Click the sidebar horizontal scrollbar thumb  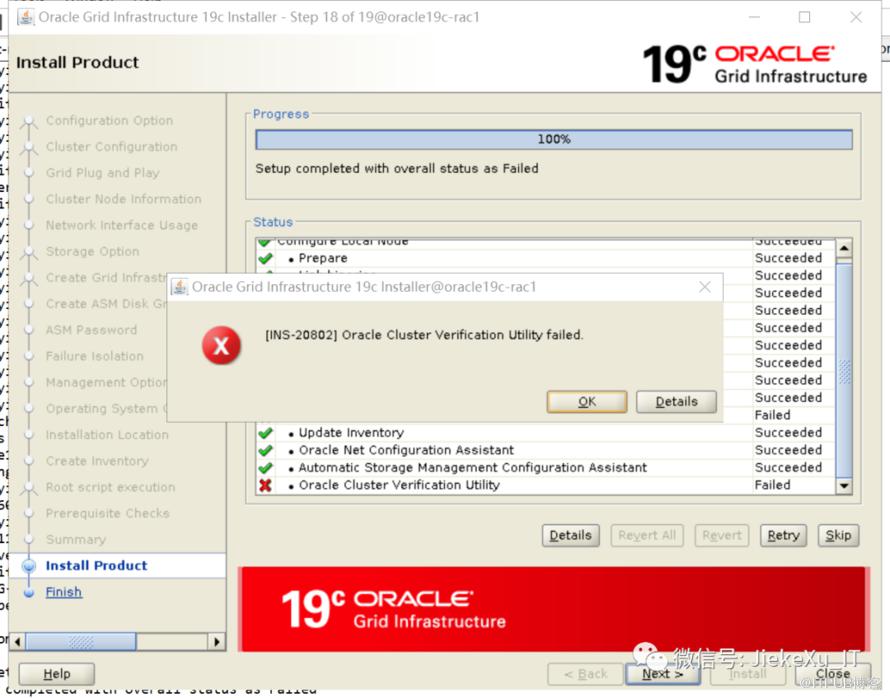coord(81,642)
